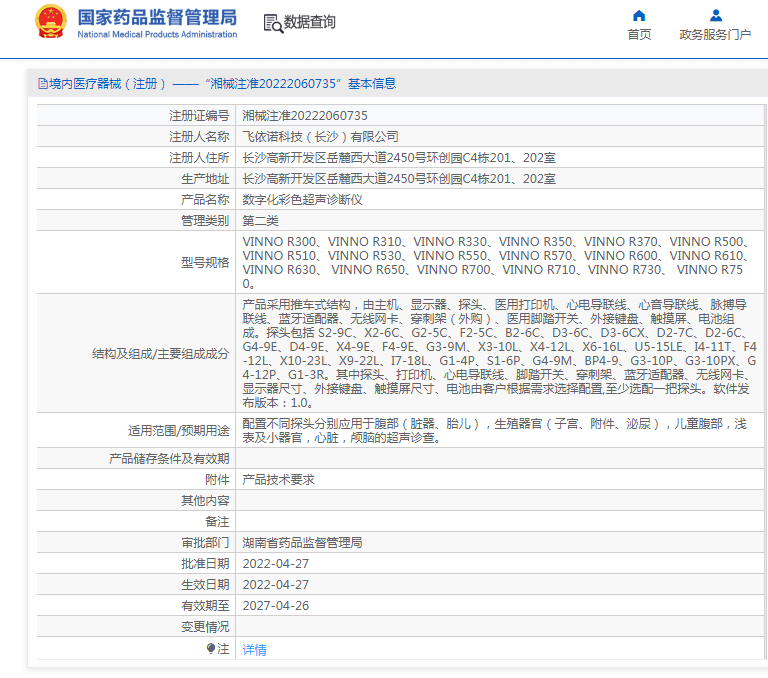Click the 型号规格 row label
The image size is (768, 678).
[205, 263]
